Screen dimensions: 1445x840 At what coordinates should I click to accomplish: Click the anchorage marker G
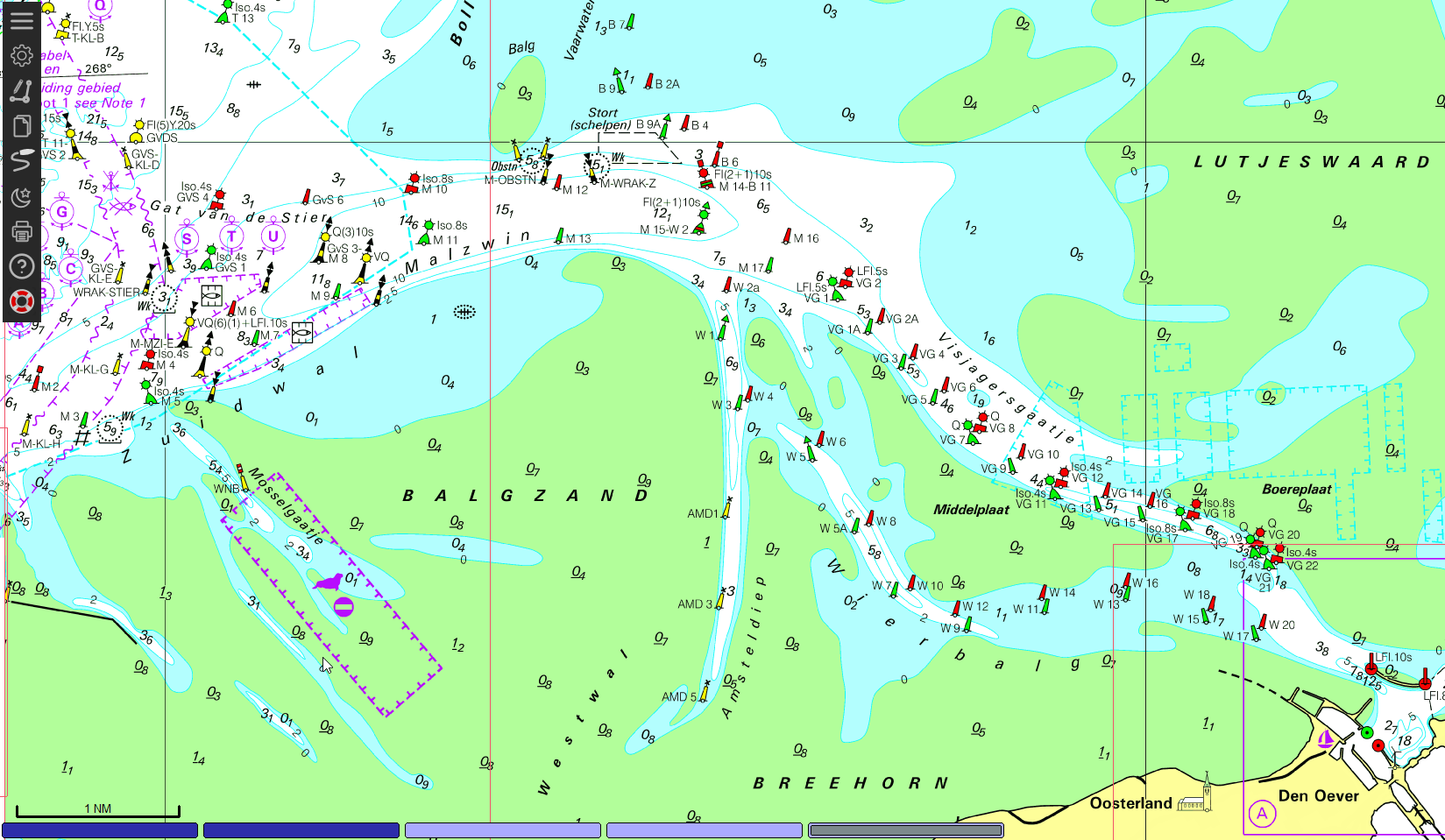tap(62, 212)
